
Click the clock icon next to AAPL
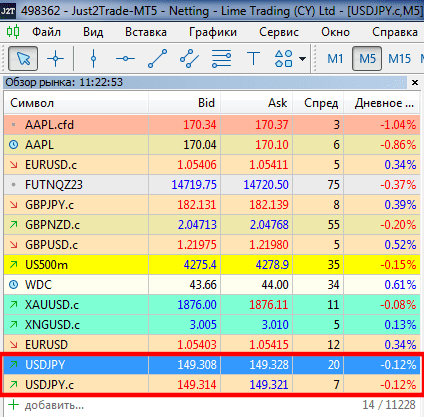tap(13, 145)
